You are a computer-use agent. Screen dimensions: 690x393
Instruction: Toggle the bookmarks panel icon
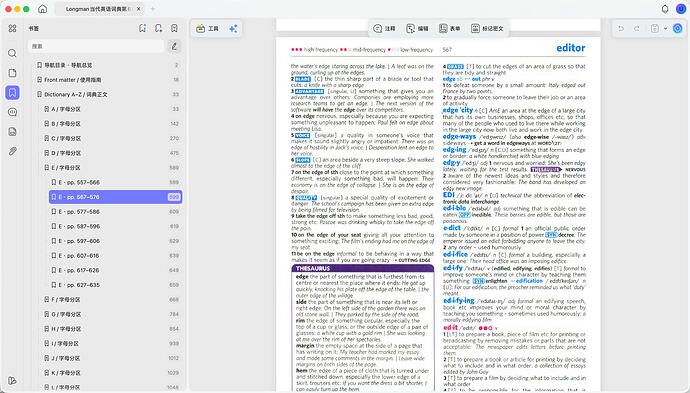(x=12, y=92)
